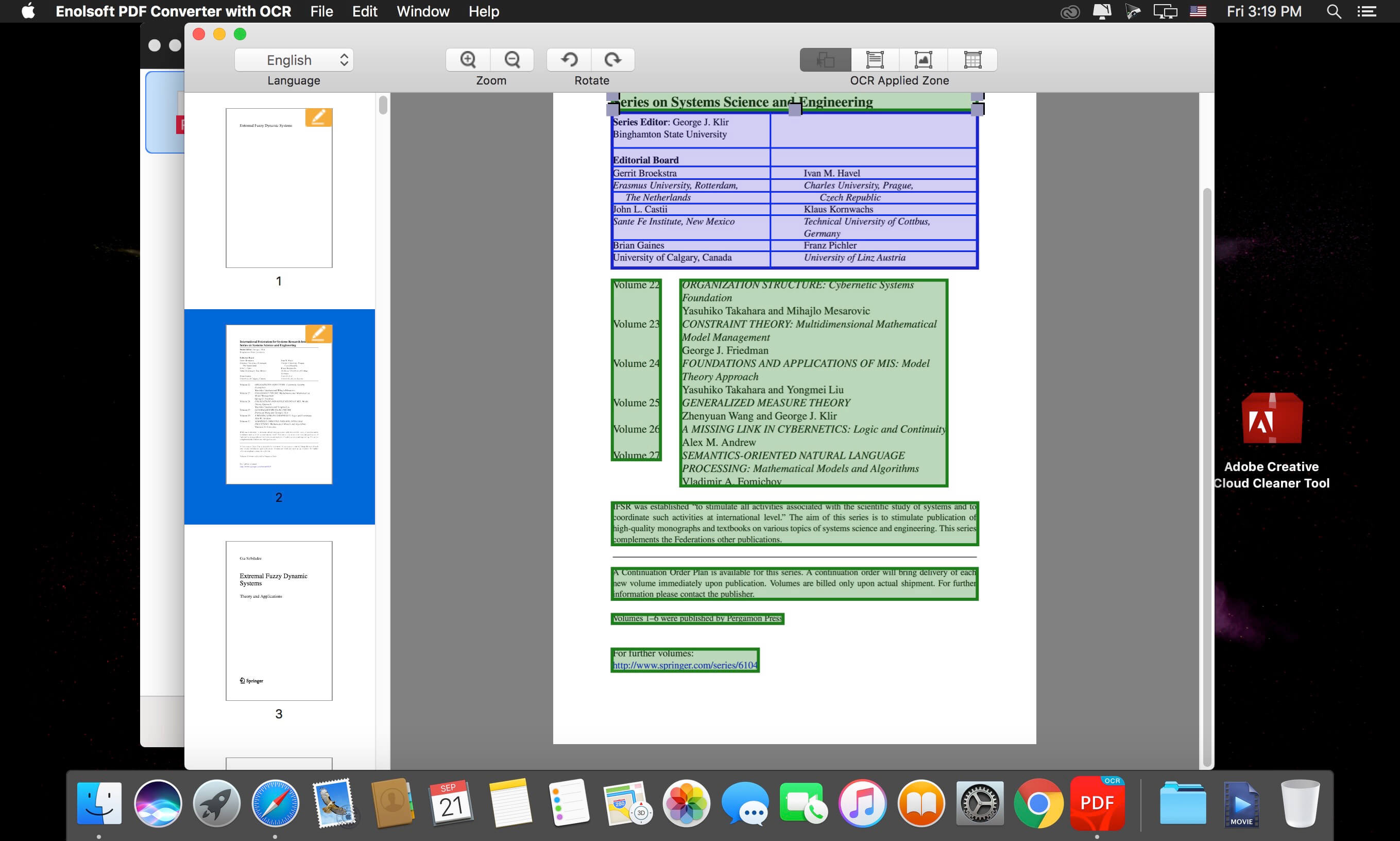This screenshot has height=841, width=1400.
Task: Select page 2 thumbnail in sidebar
Action: (278, 416)
